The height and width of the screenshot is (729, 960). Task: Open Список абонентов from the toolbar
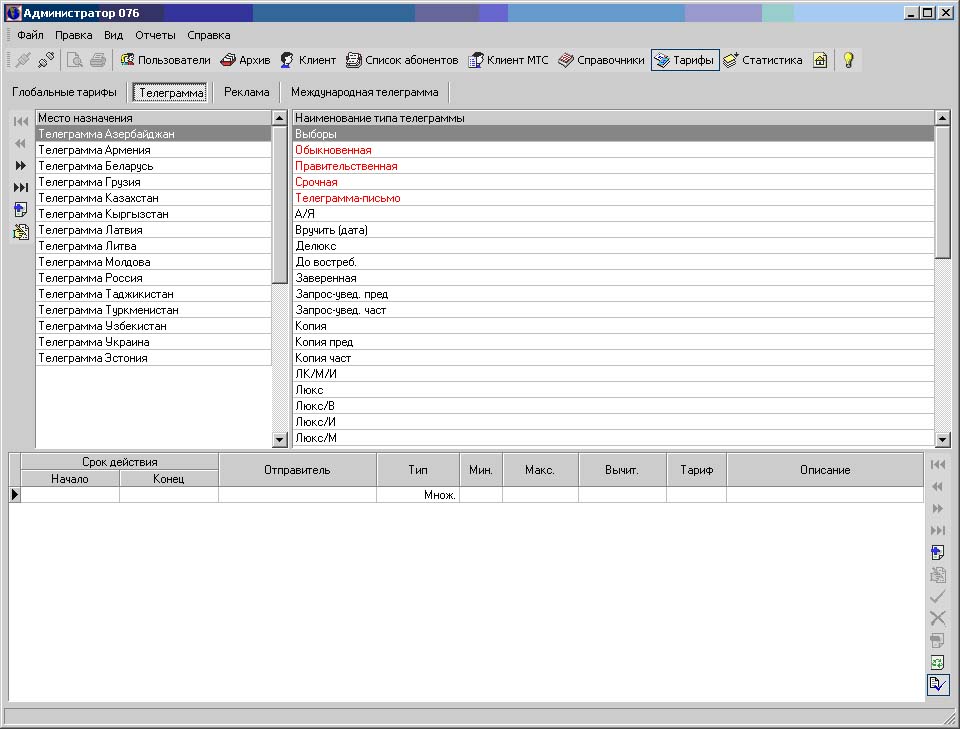tap(402, 60)
